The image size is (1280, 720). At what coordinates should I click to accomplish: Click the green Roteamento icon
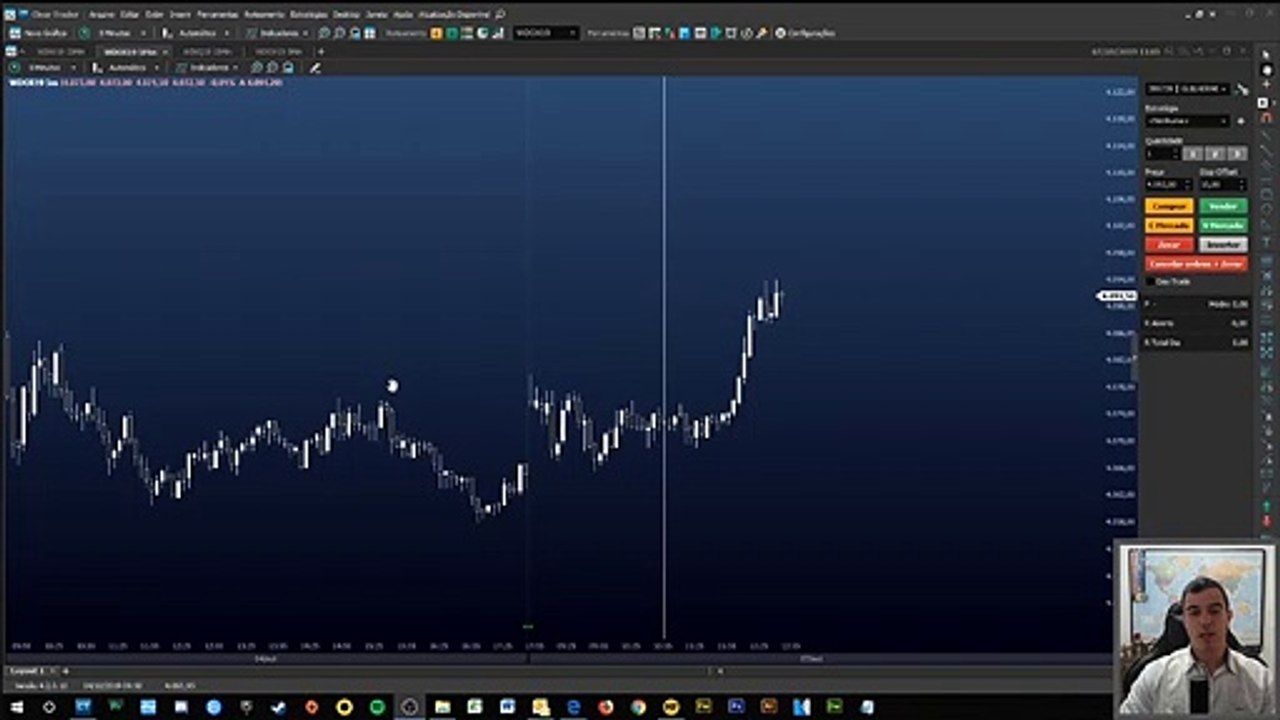[452, 33]
